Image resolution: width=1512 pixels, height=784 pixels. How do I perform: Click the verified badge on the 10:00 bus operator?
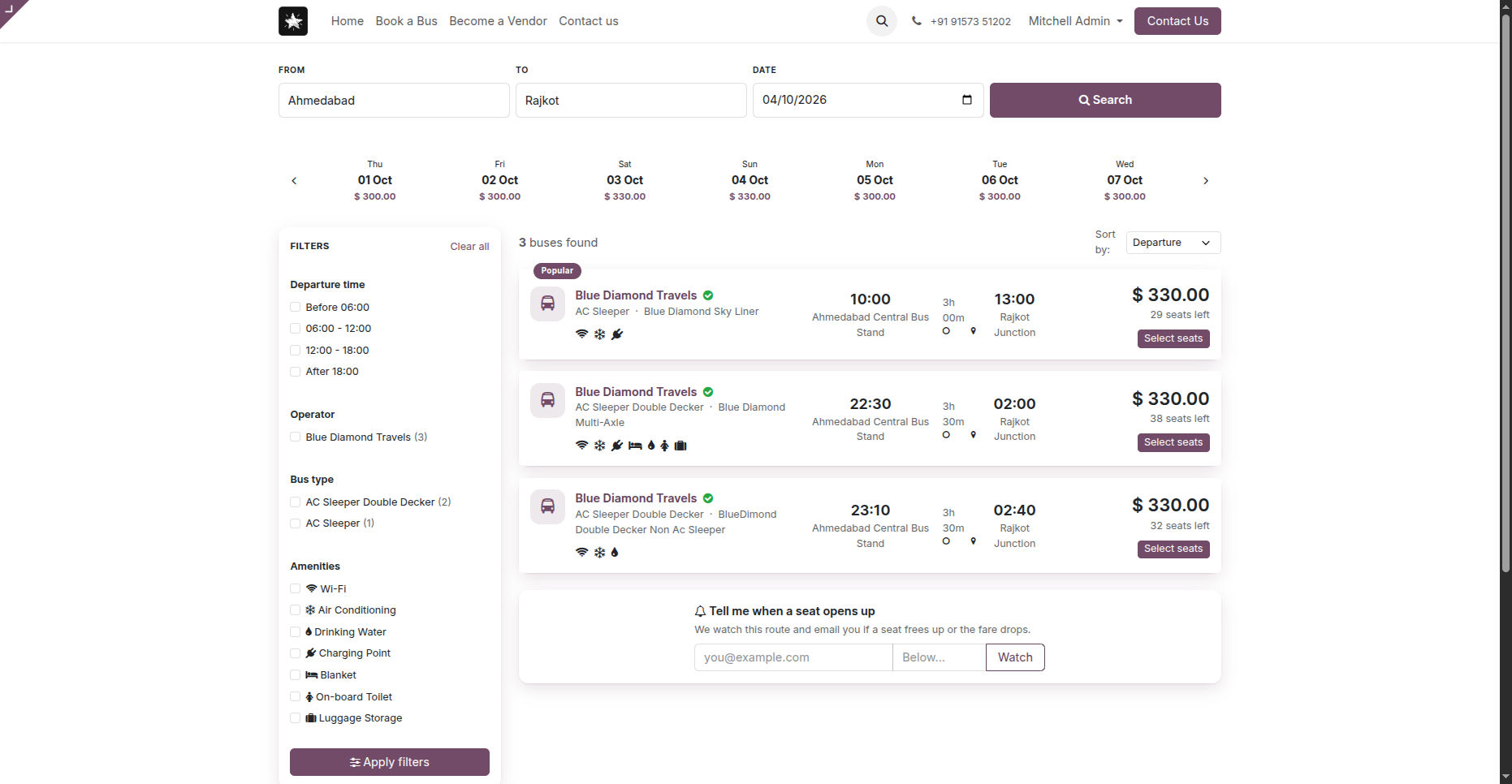(x=708, y=295)
